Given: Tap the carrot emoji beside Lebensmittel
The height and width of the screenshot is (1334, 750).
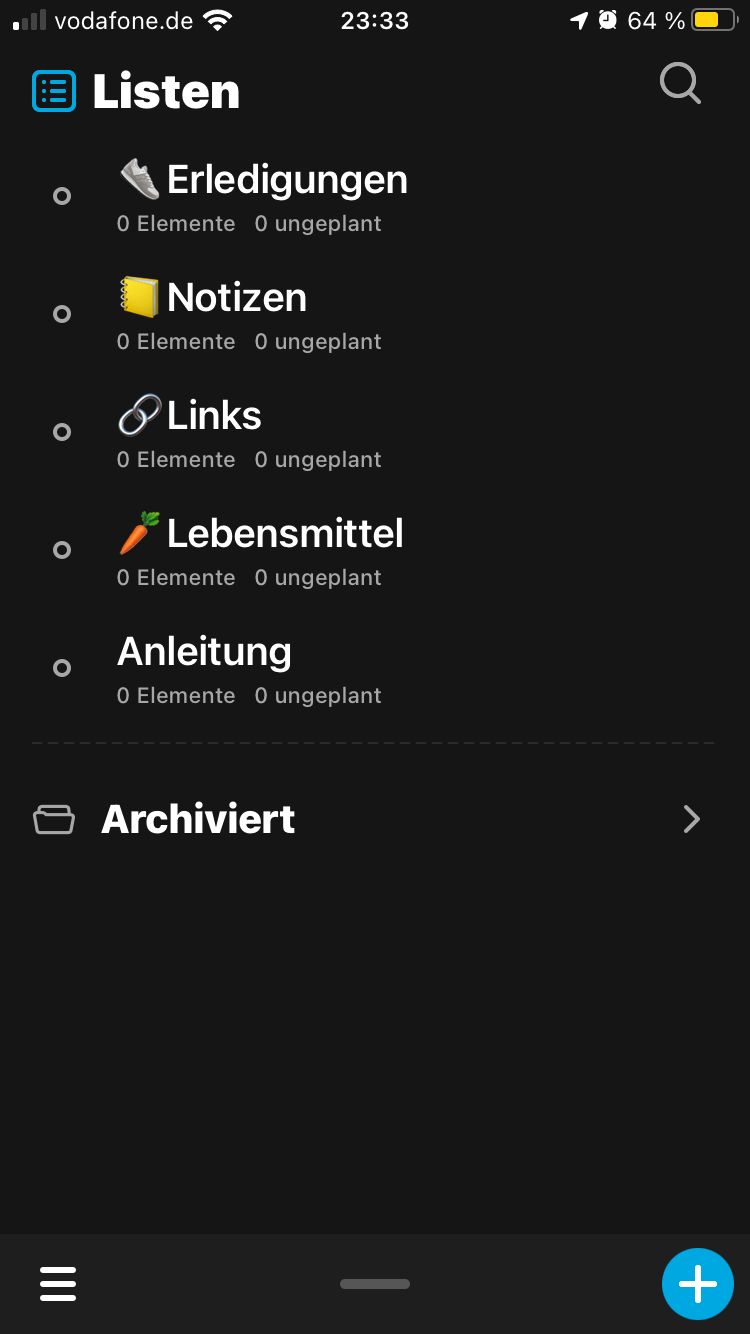Looking at the screenshot, I should [x=140, y=532].
